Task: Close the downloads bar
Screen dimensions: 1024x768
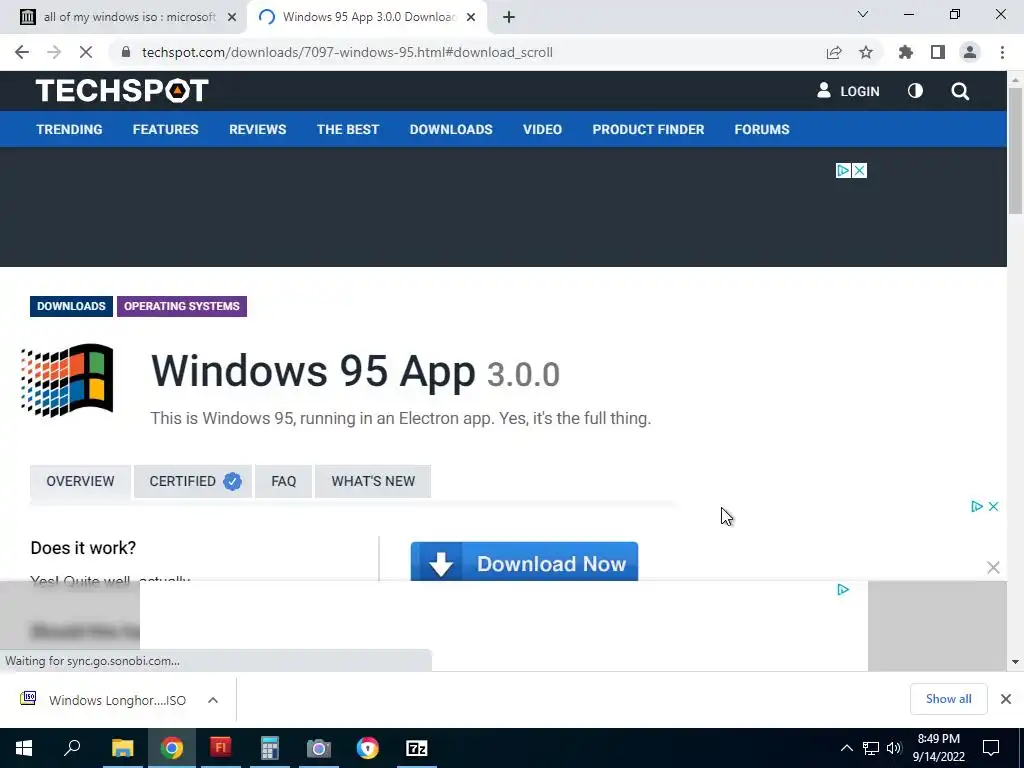Action: click(1006, 699)
